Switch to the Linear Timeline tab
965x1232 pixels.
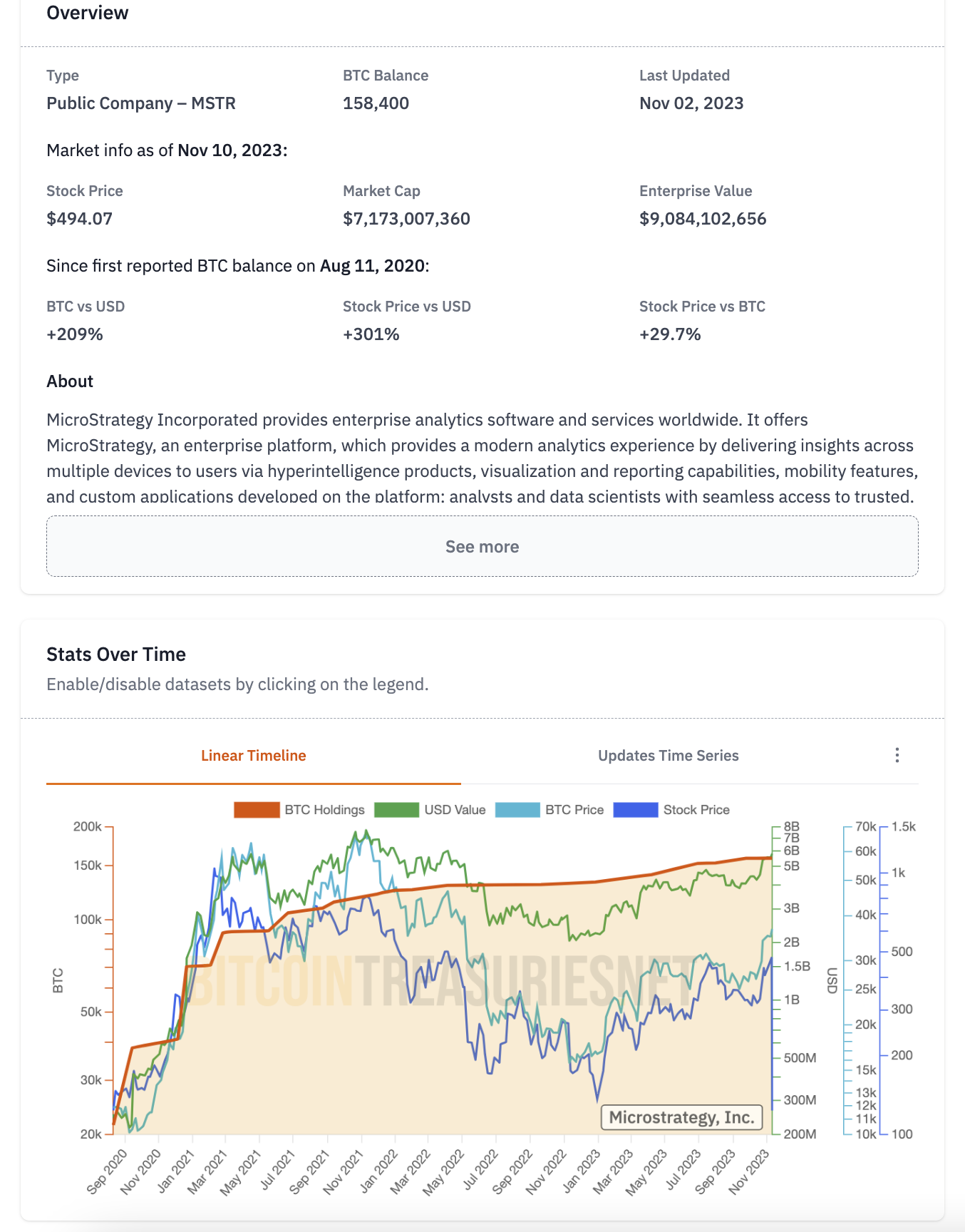[254, 756]
